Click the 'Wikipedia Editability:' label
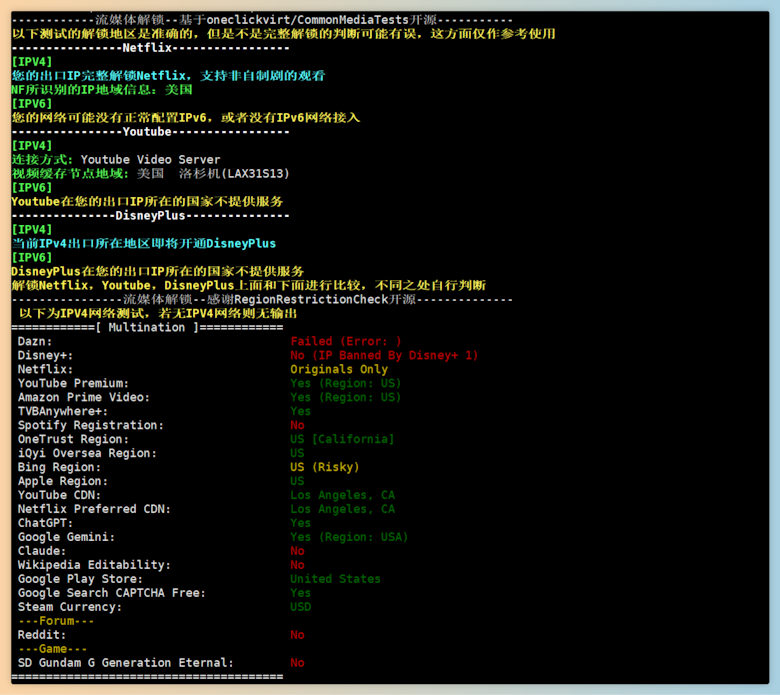780x695 pixels. (94, 565)
